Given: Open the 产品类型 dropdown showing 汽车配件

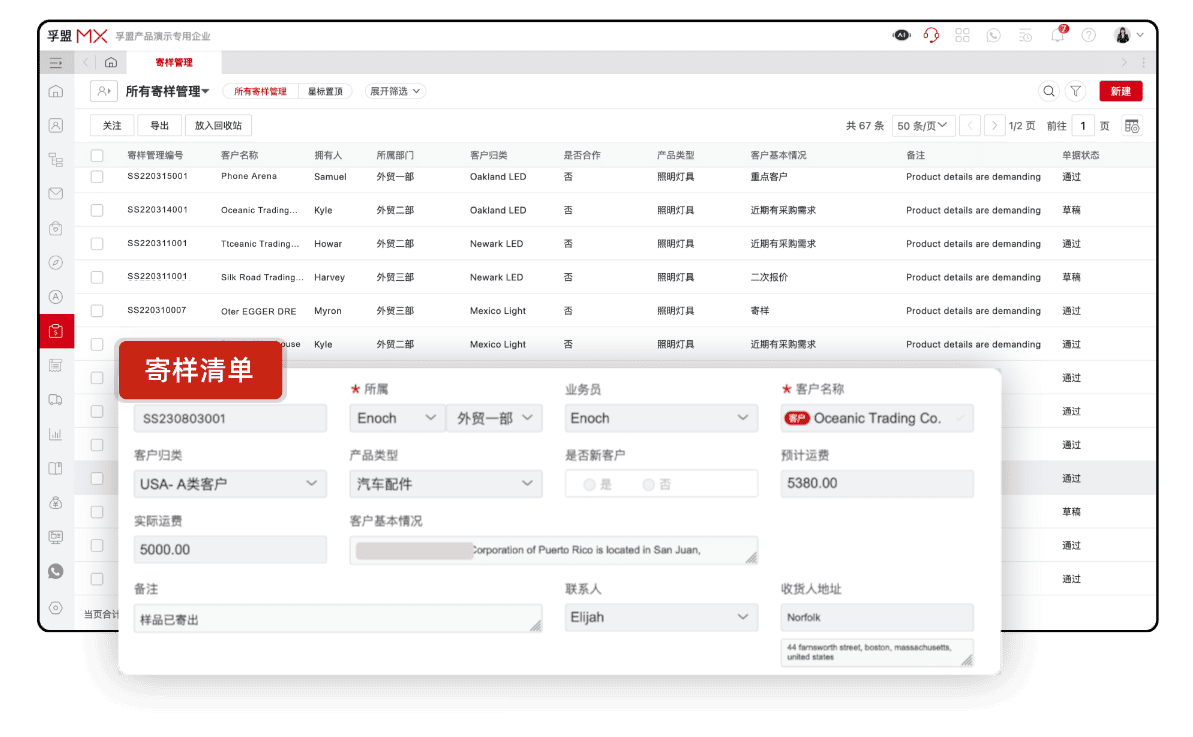Looking at the screenshot, I should (445, 483).
